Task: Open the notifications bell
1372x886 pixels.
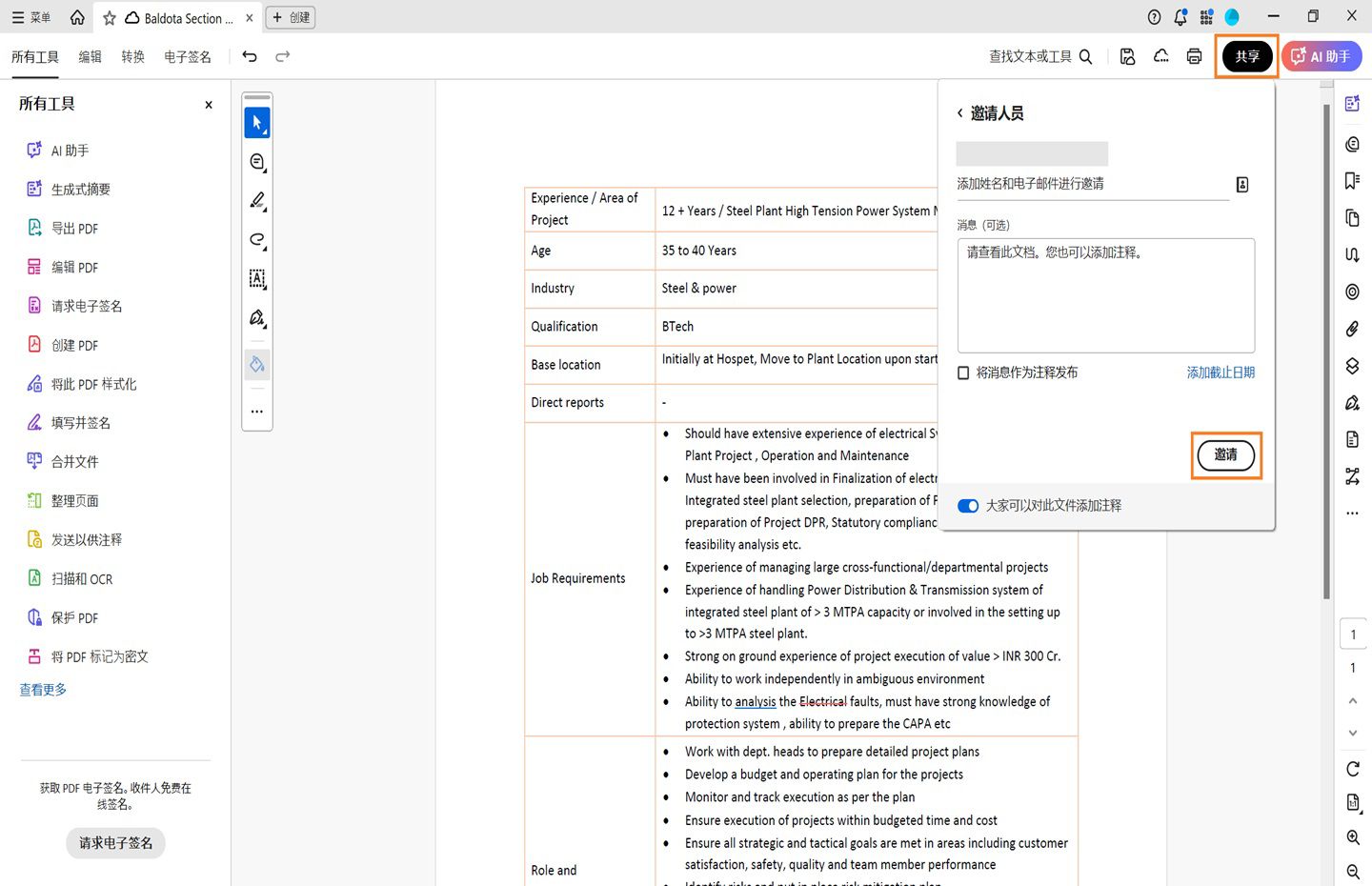Action: 1180,17
